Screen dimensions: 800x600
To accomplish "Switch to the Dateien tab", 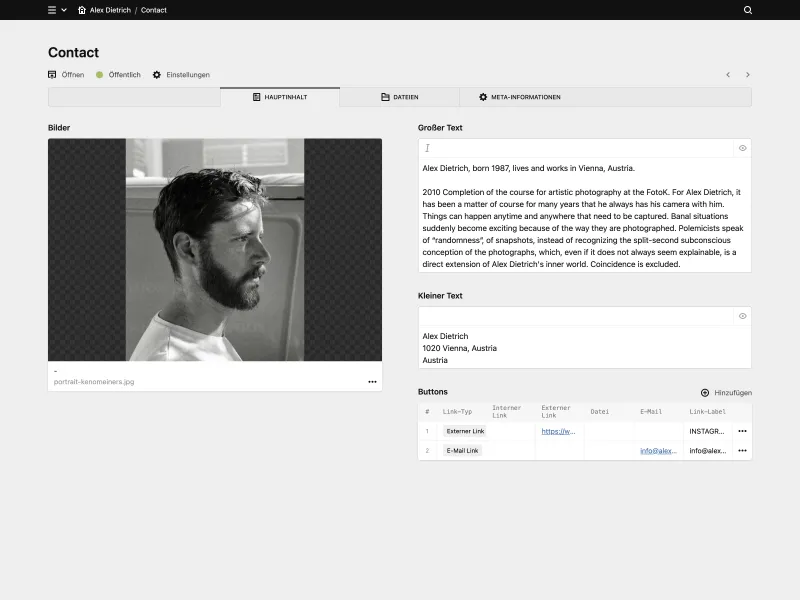I will 400,97.
